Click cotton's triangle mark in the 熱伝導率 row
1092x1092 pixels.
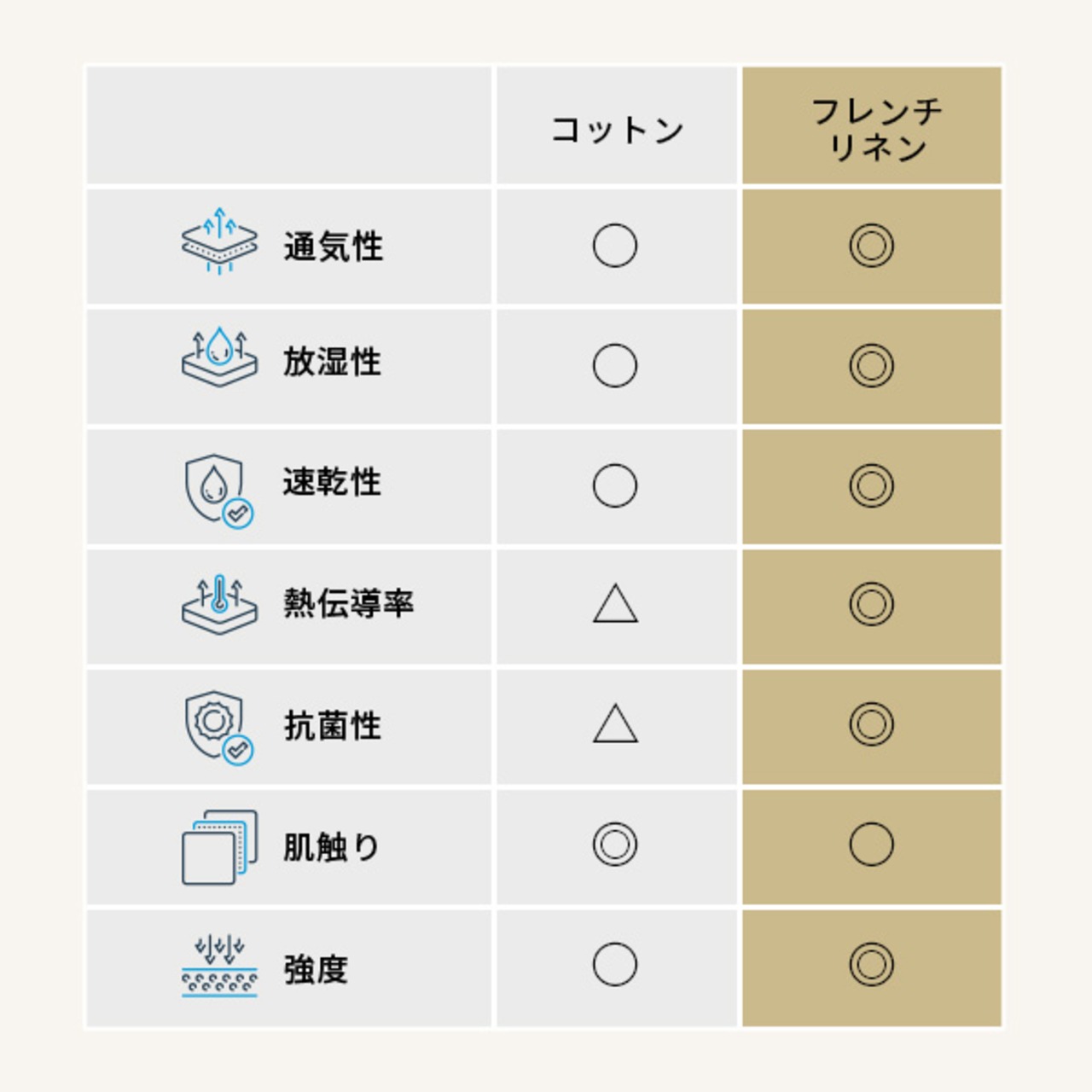(x=615, y=605)
